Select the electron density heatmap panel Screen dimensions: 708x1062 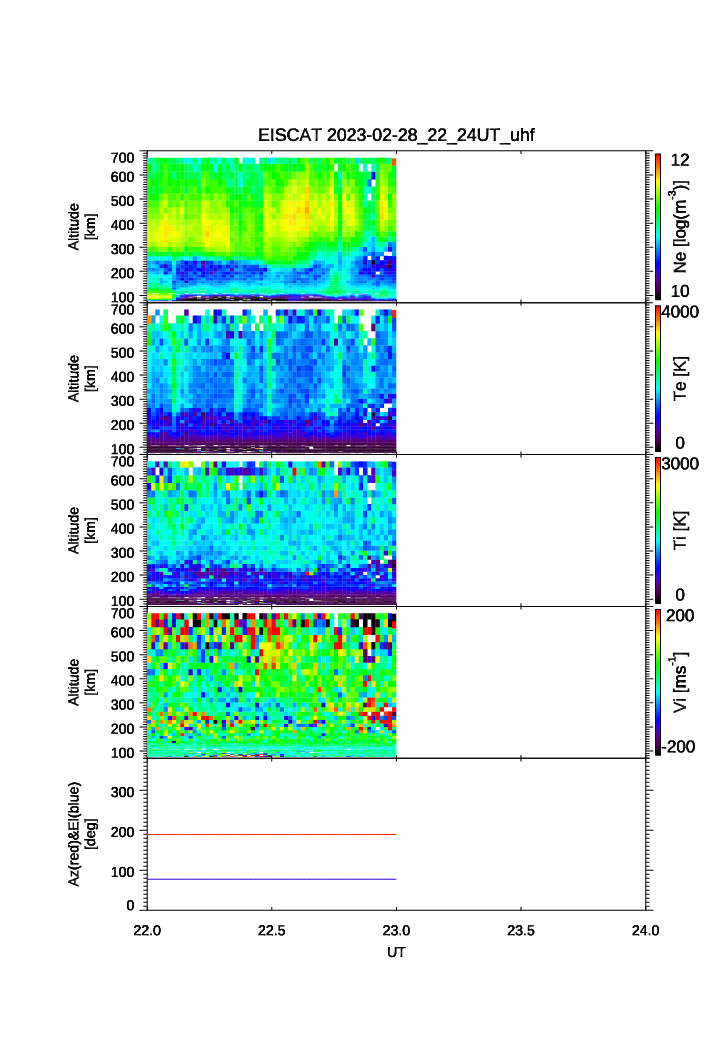(272, 227)
